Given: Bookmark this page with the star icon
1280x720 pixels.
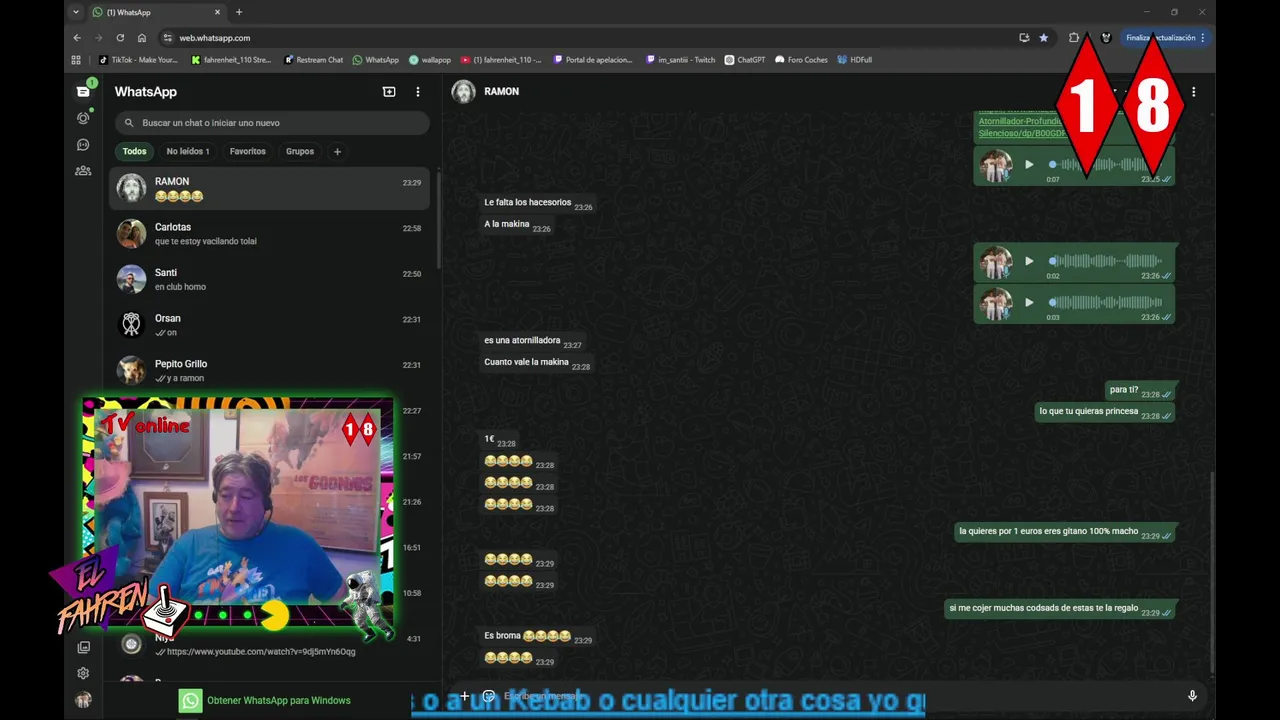Looking at the screenshot, I should pyautogui.click(x=1044, y=38).
